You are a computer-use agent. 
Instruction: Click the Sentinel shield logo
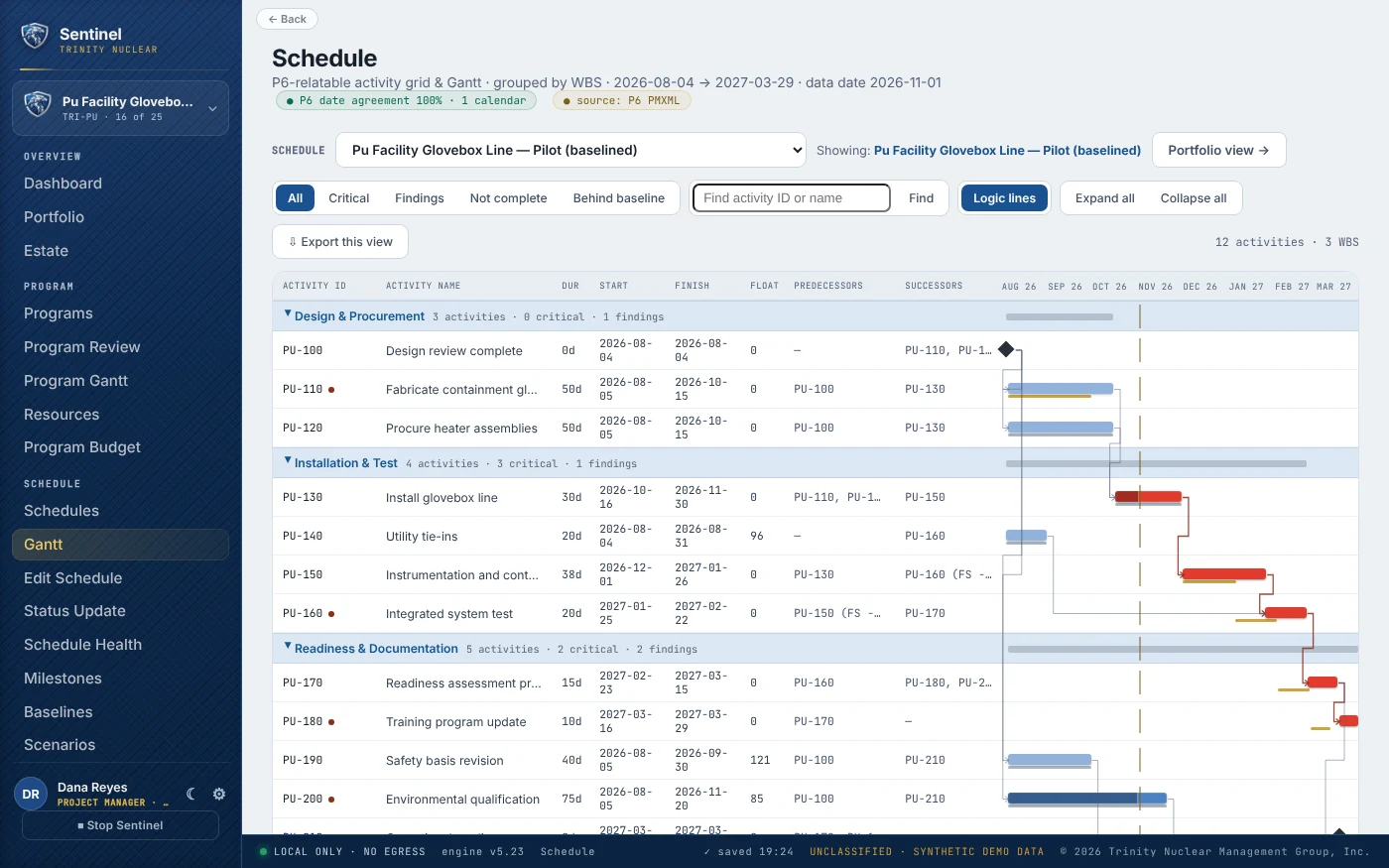(x=35, y=38)
